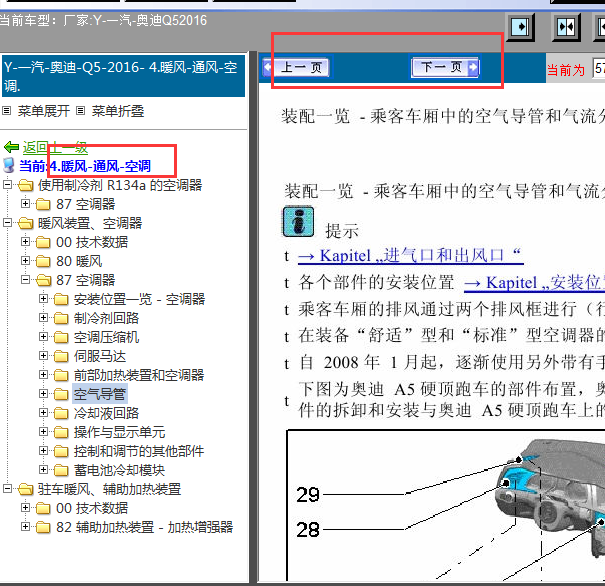Click the split-panels center layout icon
This screenshot has width=605, height=586.
(566, 27)
